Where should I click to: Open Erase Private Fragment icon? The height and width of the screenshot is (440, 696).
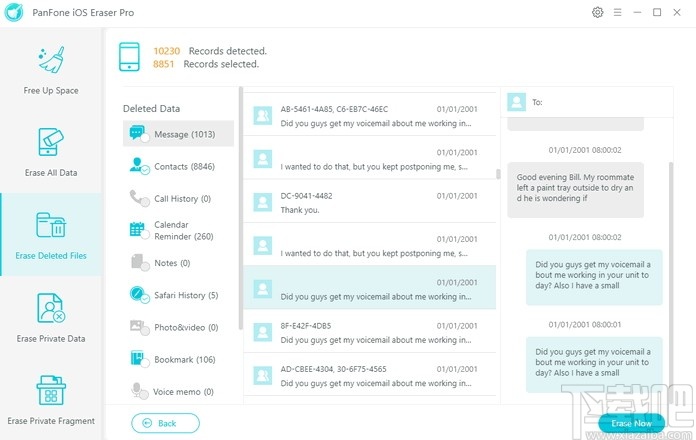[51, 390]
